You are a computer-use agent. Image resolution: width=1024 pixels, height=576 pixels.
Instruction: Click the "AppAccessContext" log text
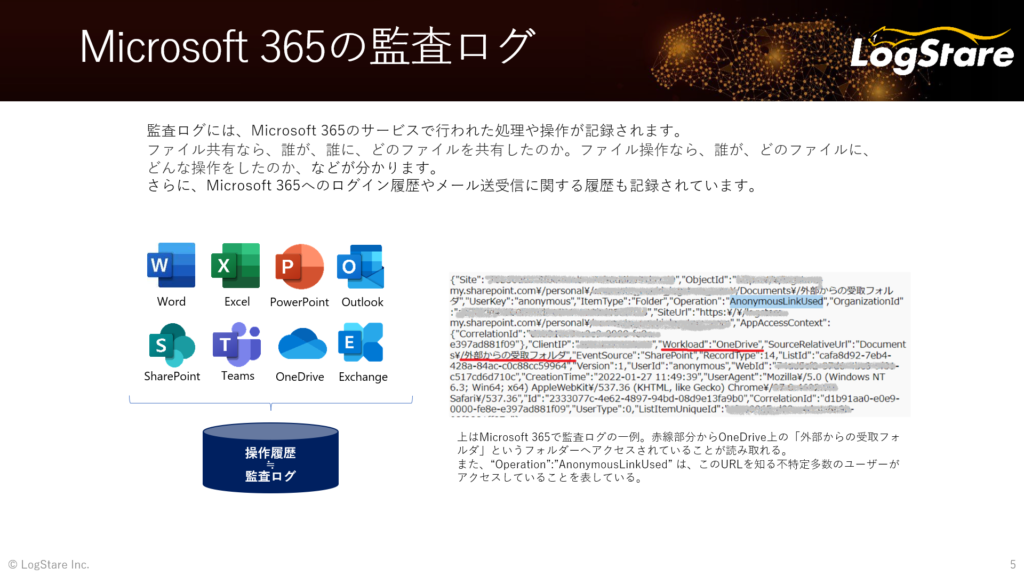(781, 323)
